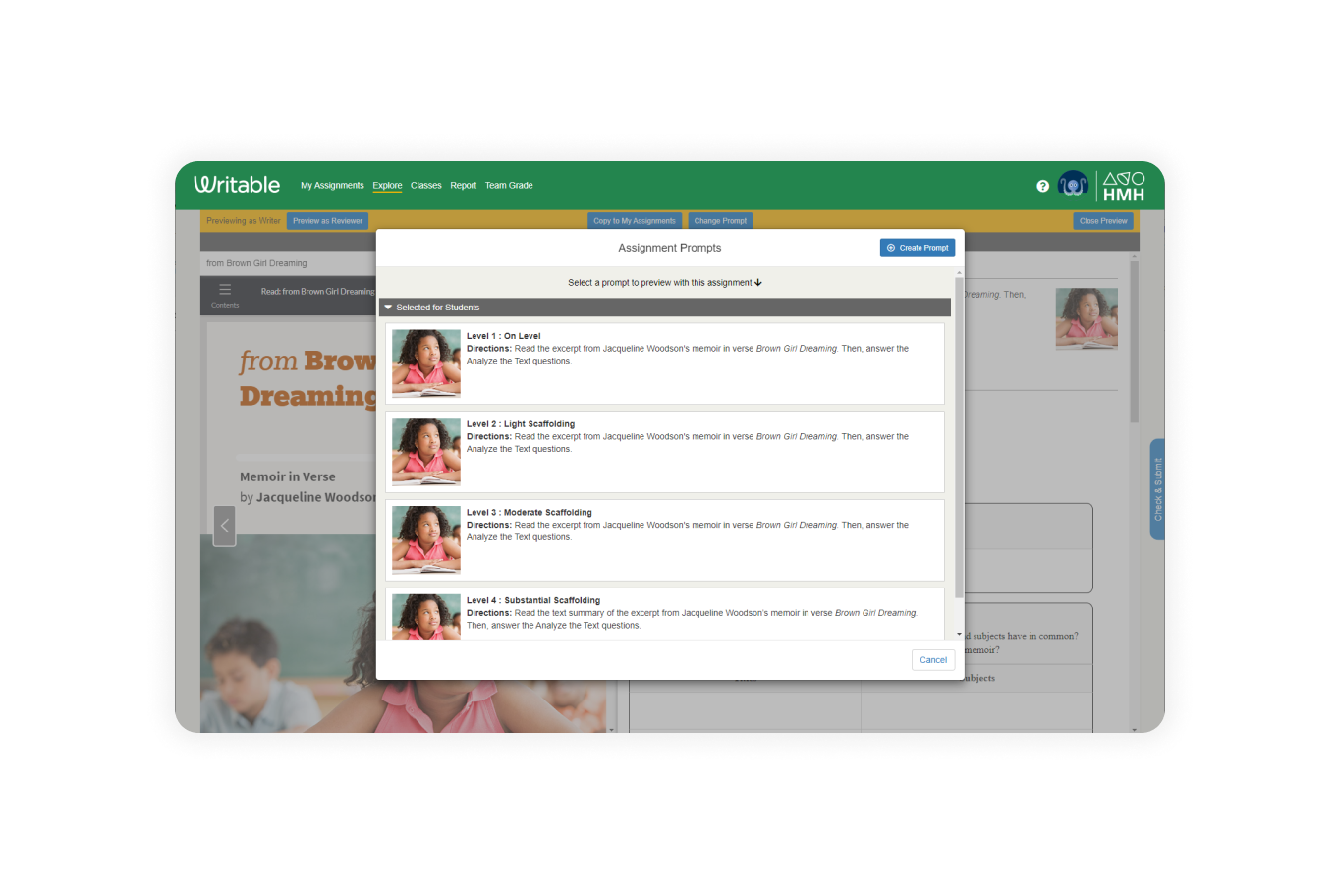
Task: Cancel the Assignment Prompts dialog
Action: (932, 659)
